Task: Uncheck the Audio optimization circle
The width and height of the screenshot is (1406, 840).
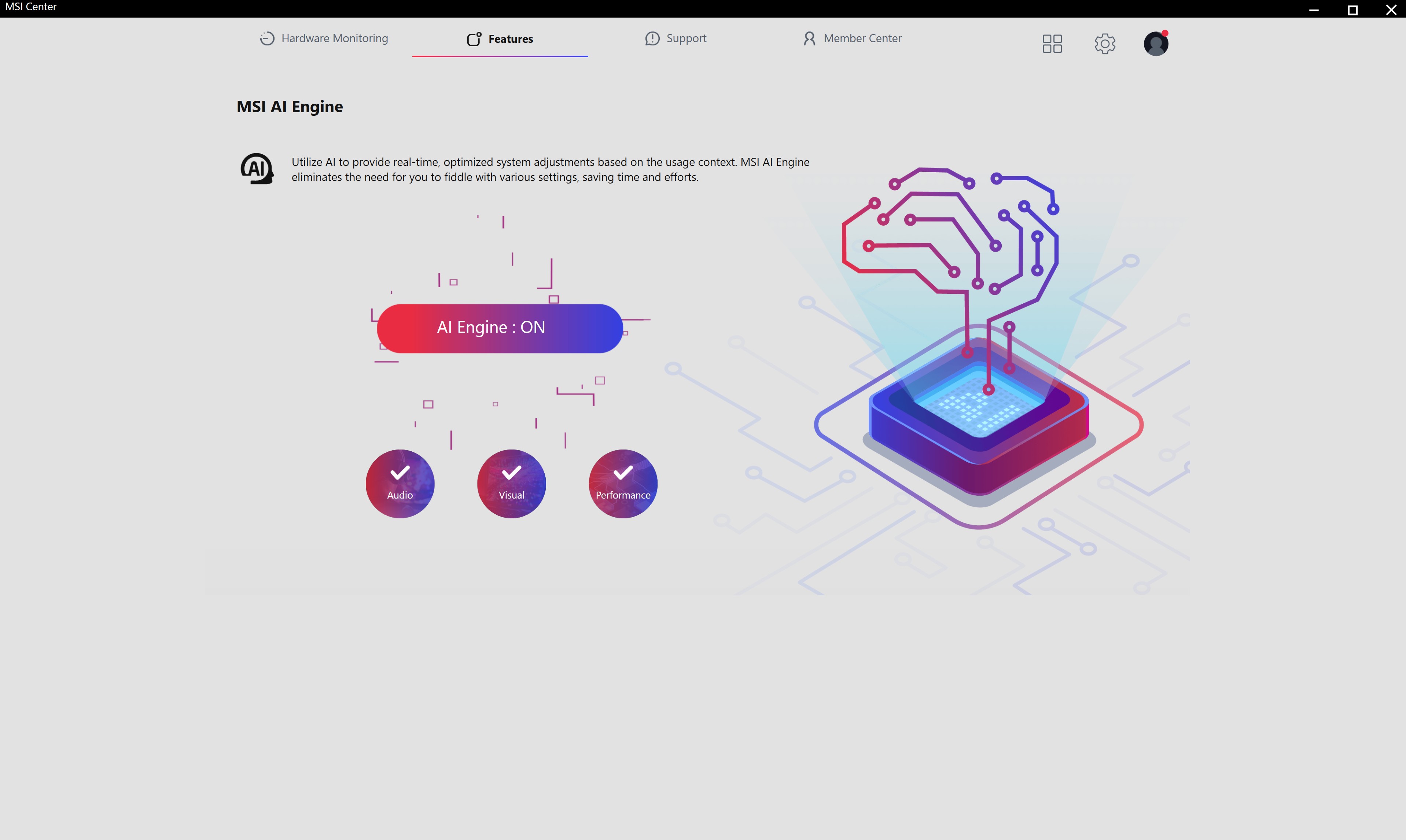Action: click(400, 484)
